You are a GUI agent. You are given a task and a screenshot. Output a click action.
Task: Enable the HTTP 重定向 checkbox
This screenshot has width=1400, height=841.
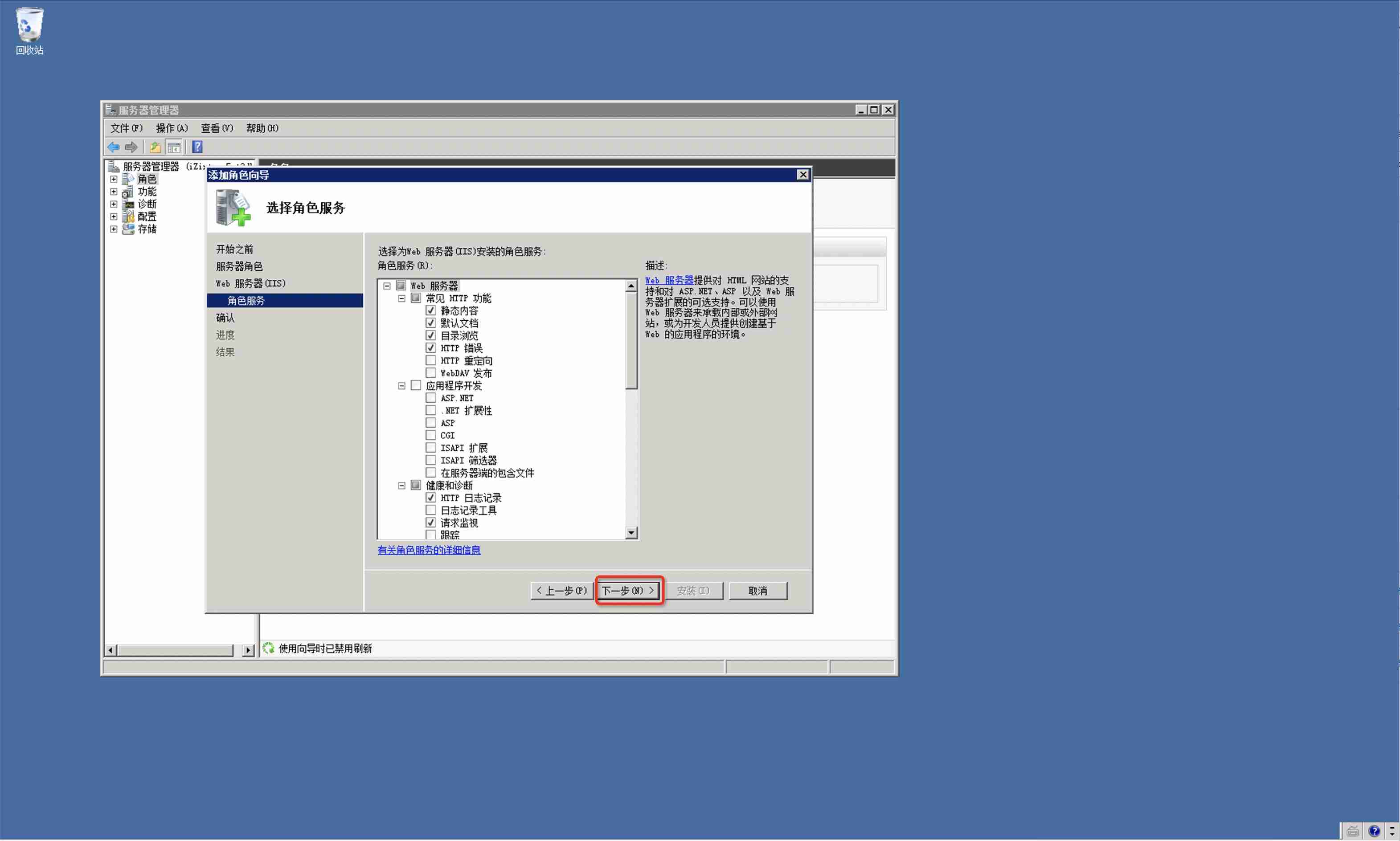coord(431,360)
